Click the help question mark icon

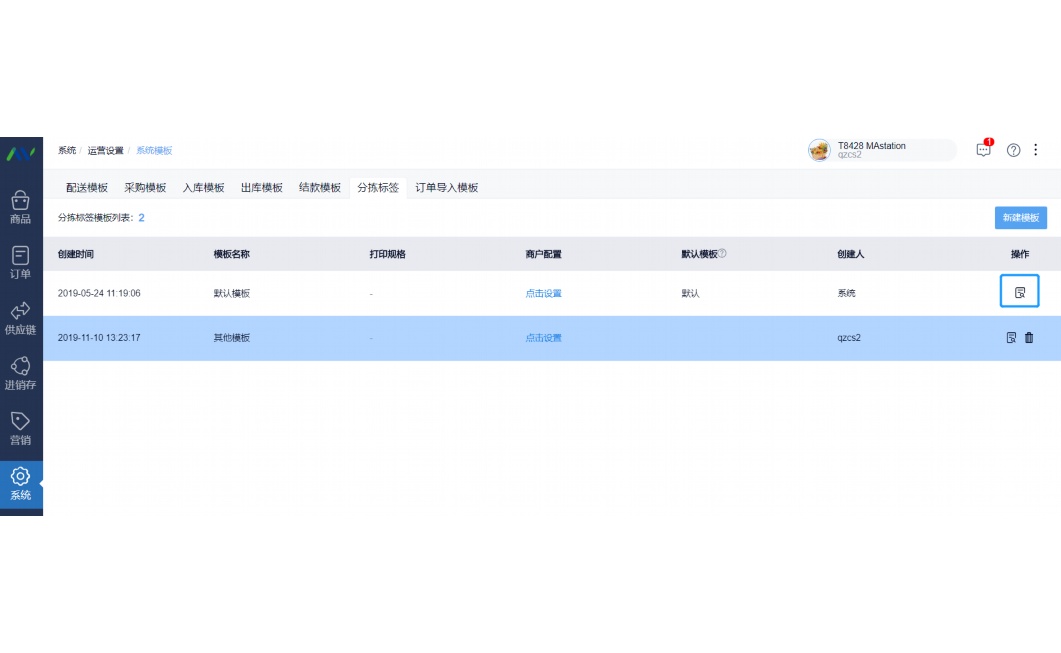click(x=1013, y=150)
